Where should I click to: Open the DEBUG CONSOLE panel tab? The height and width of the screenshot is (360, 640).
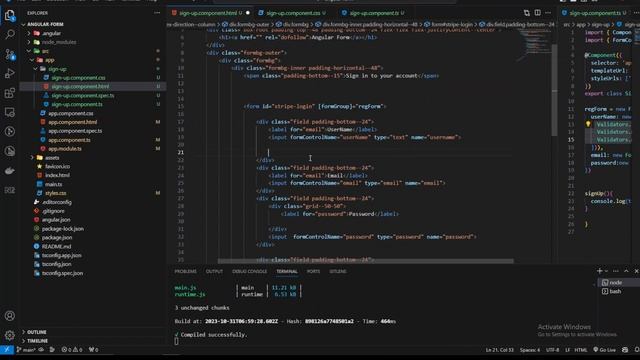click(x=249, y=271)
